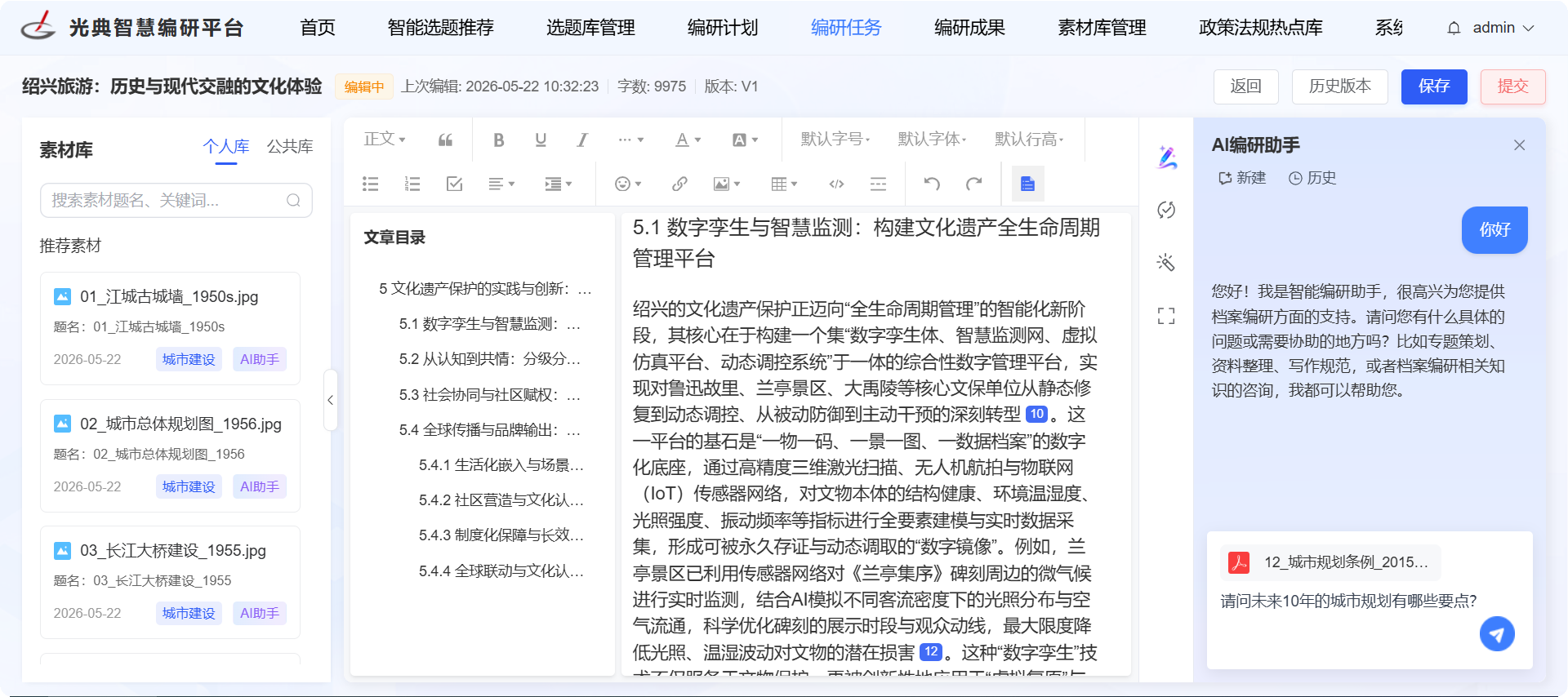
Task: Click the 提交 submit button
Action: (1512, 87)
